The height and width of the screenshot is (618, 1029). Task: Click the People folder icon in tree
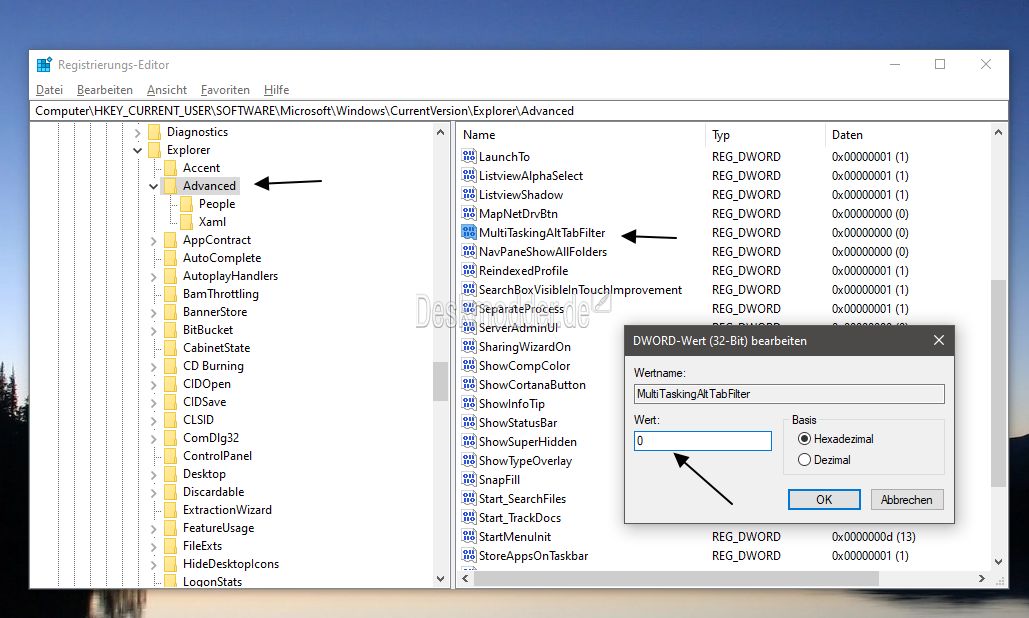[x=186, y=204]
